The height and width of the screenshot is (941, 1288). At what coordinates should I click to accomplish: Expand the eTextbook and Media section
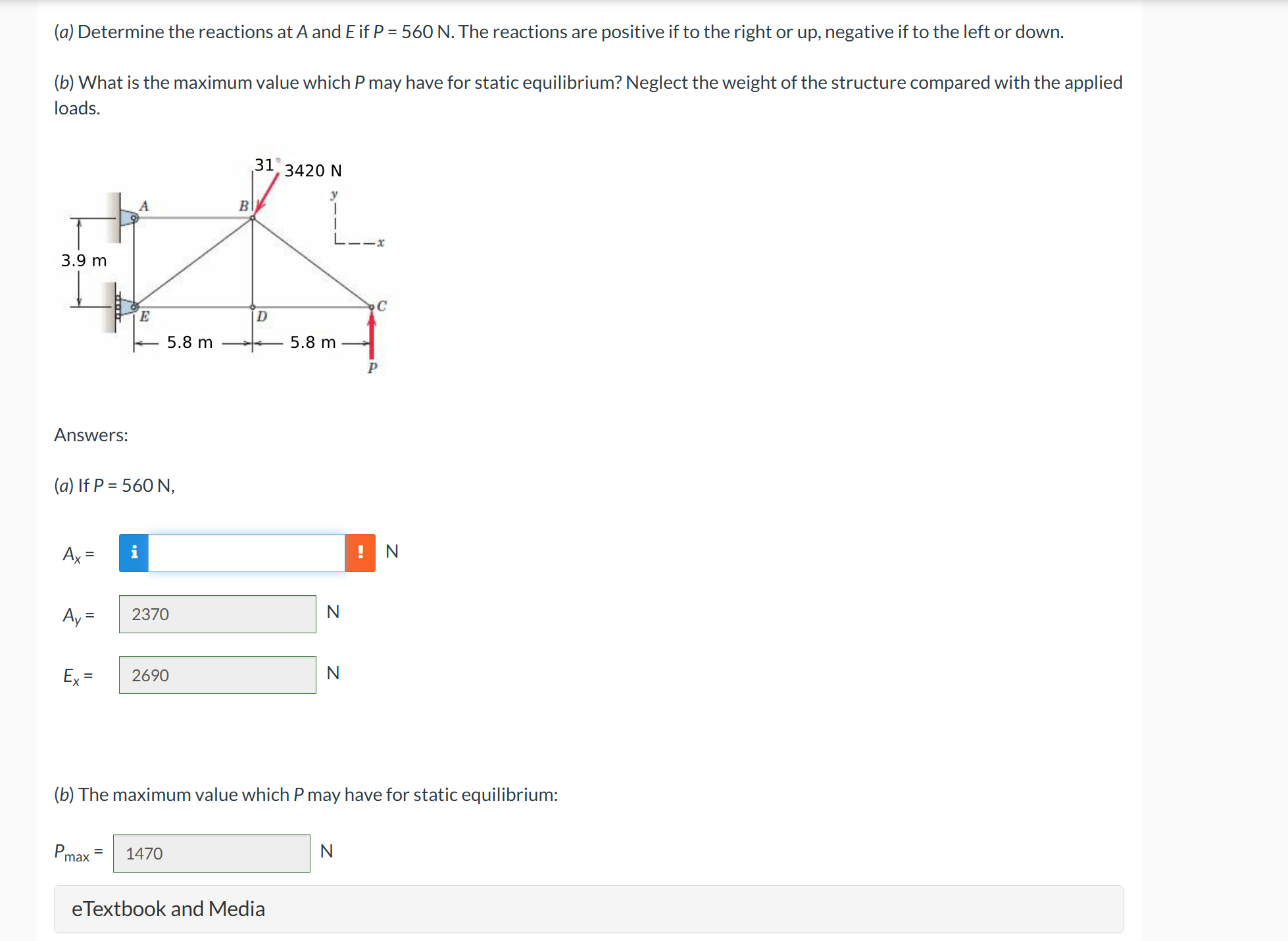(x=168, y=909)
